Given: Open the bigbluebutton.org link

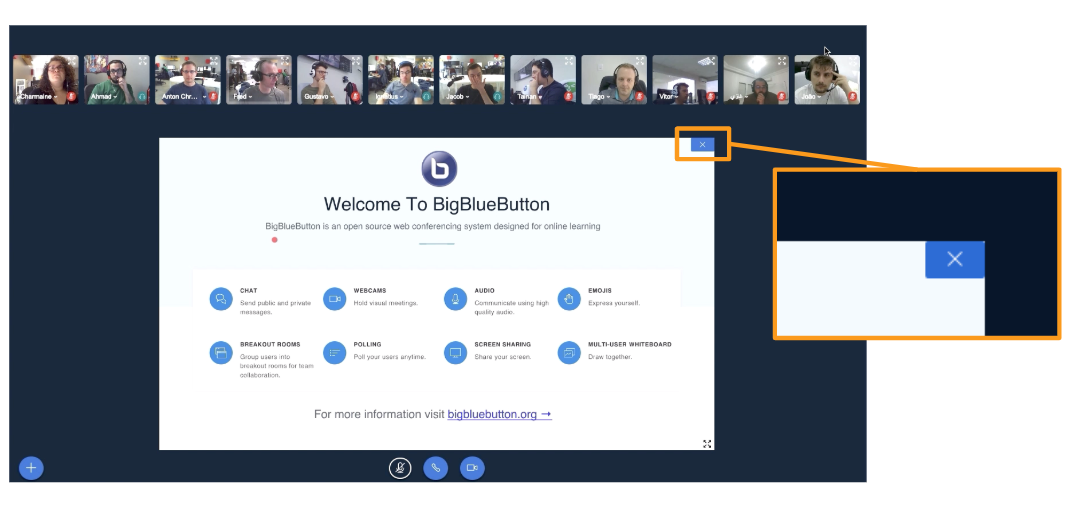Looking at the screenshot, I should 499,414.
